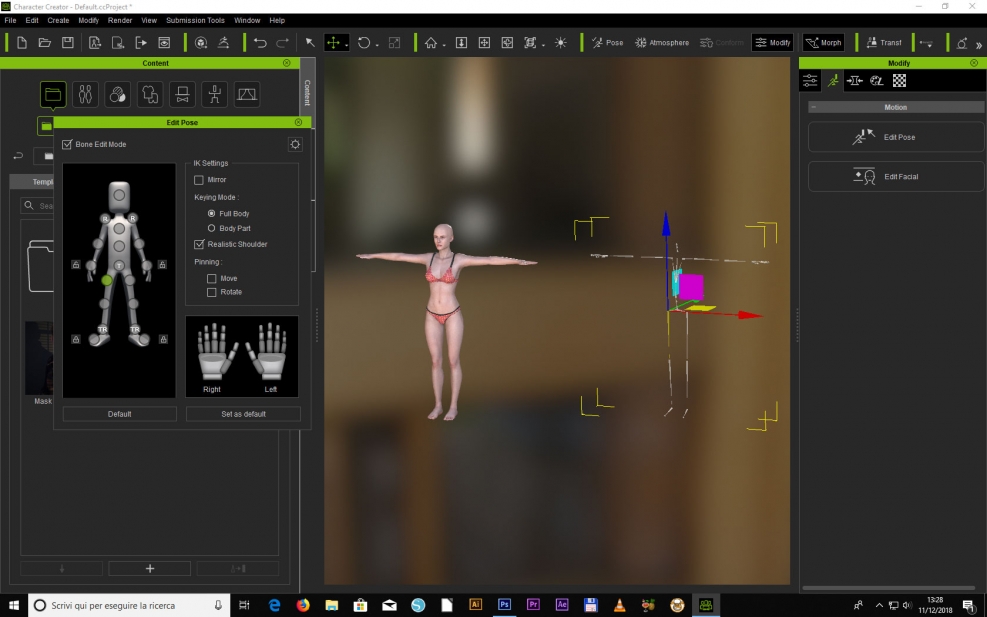987x617 pixels.
Task: Enable the Mirror checkbox
Action: pos(199,180)
